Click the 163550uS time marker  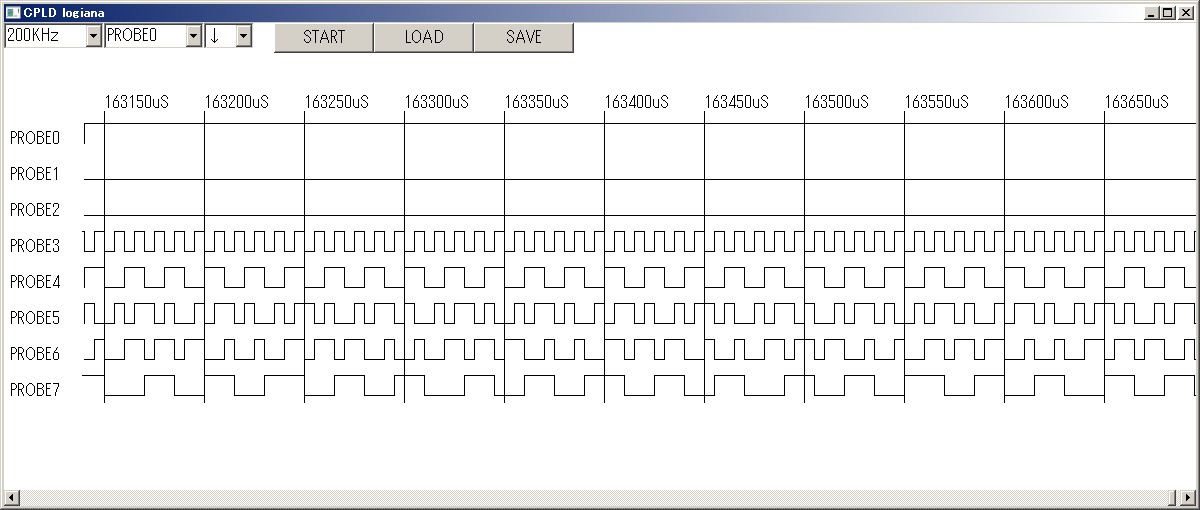(x=937, y=102)
